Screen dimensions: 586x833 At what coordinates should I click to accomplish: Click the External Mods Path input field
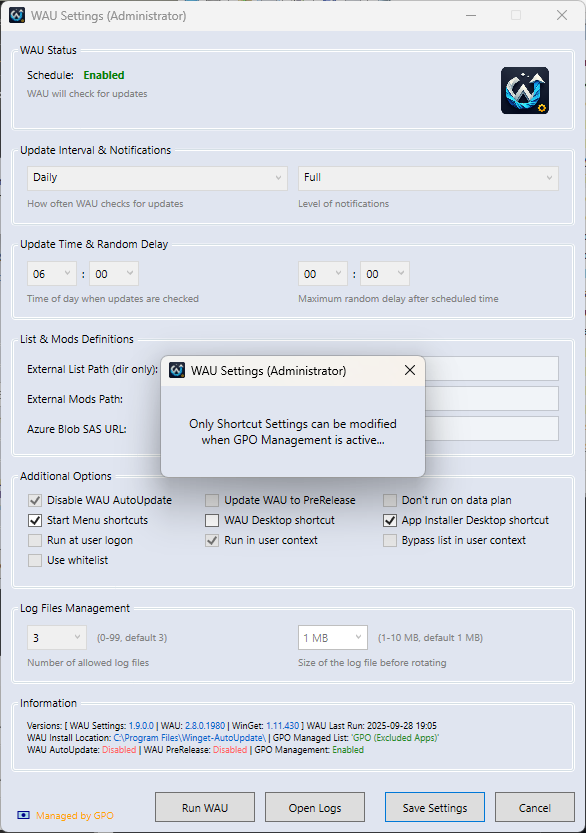click(x=491, y=398)
